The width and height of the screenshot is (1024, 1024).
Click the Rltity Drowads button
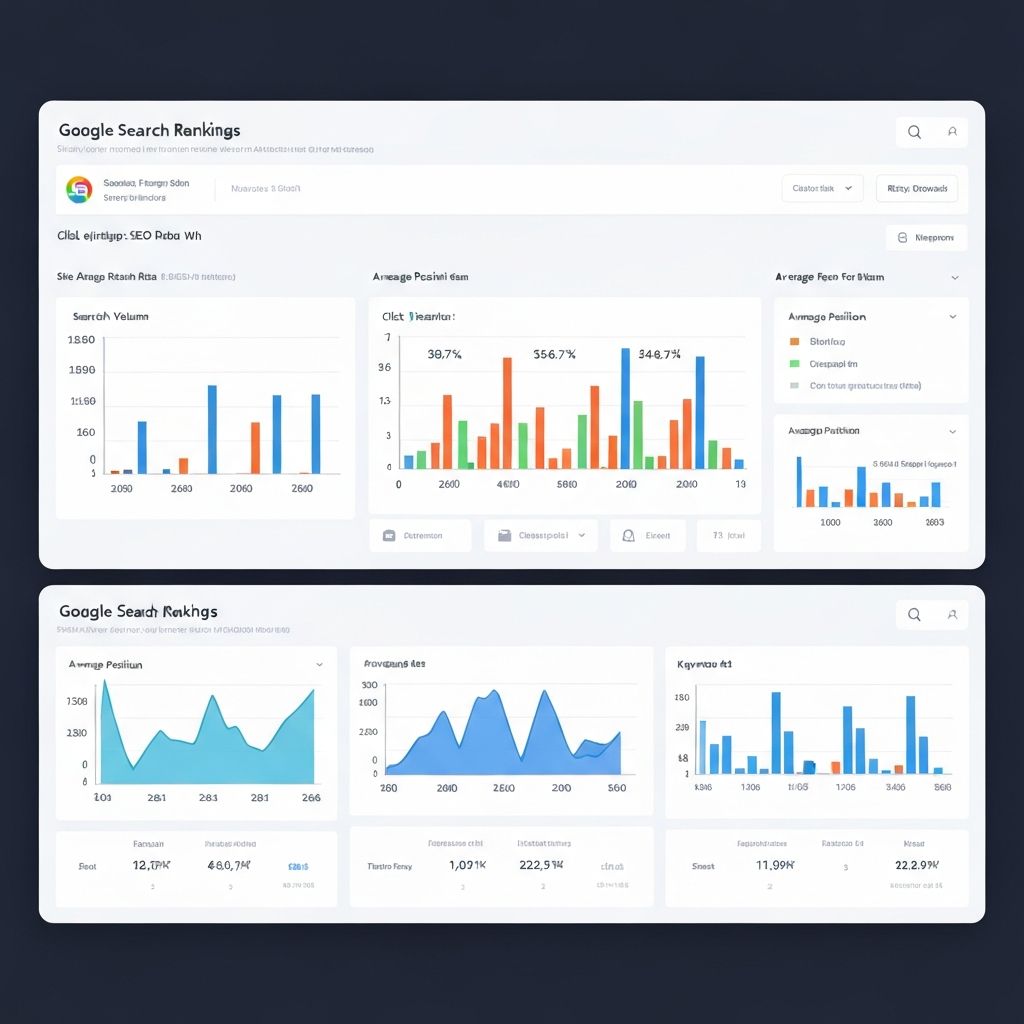pyautogui.click(x=917, y=188)
